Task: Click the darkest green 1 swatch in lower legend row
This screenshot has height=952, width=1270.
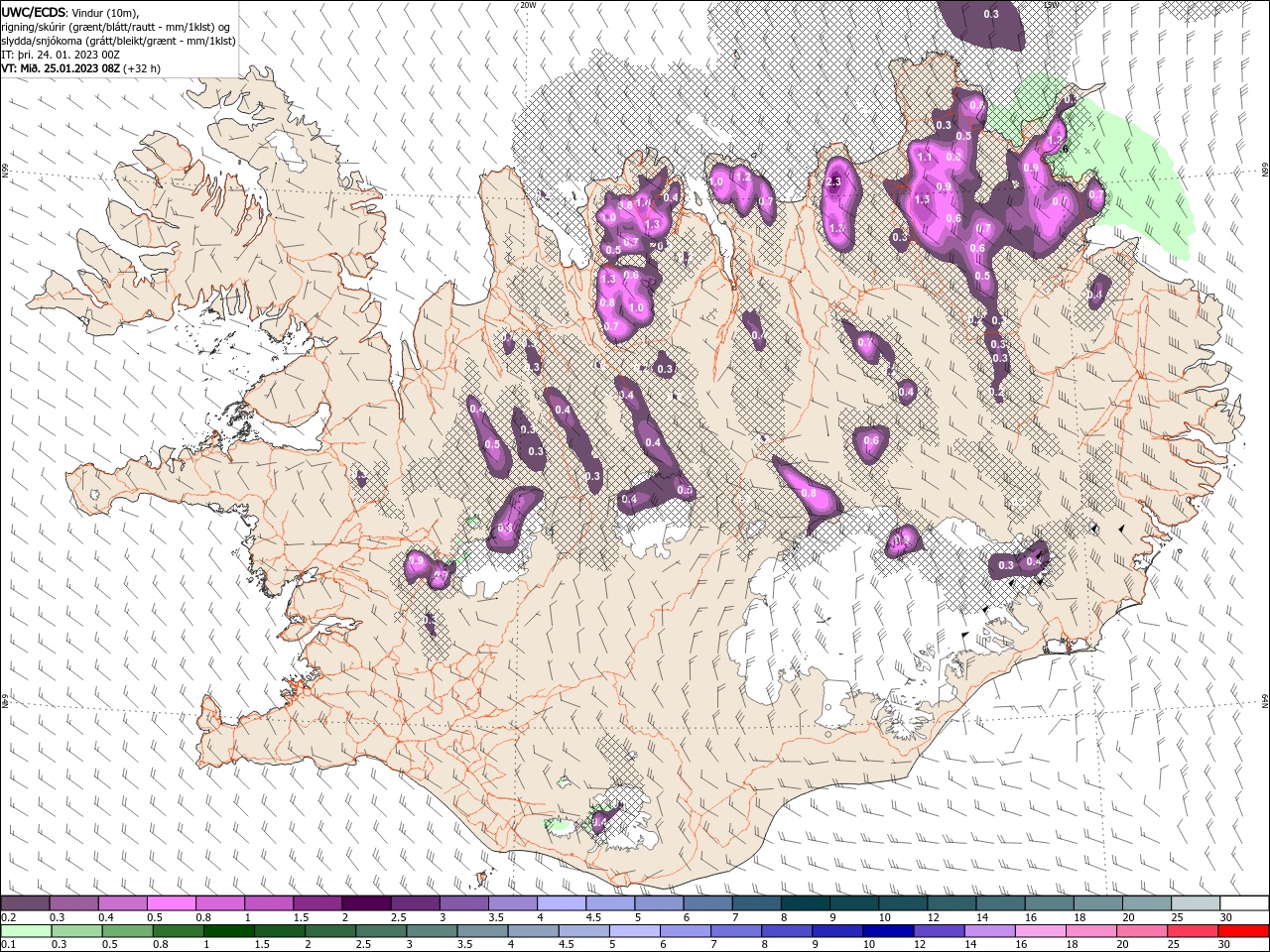Action: (x=228, y=931)
